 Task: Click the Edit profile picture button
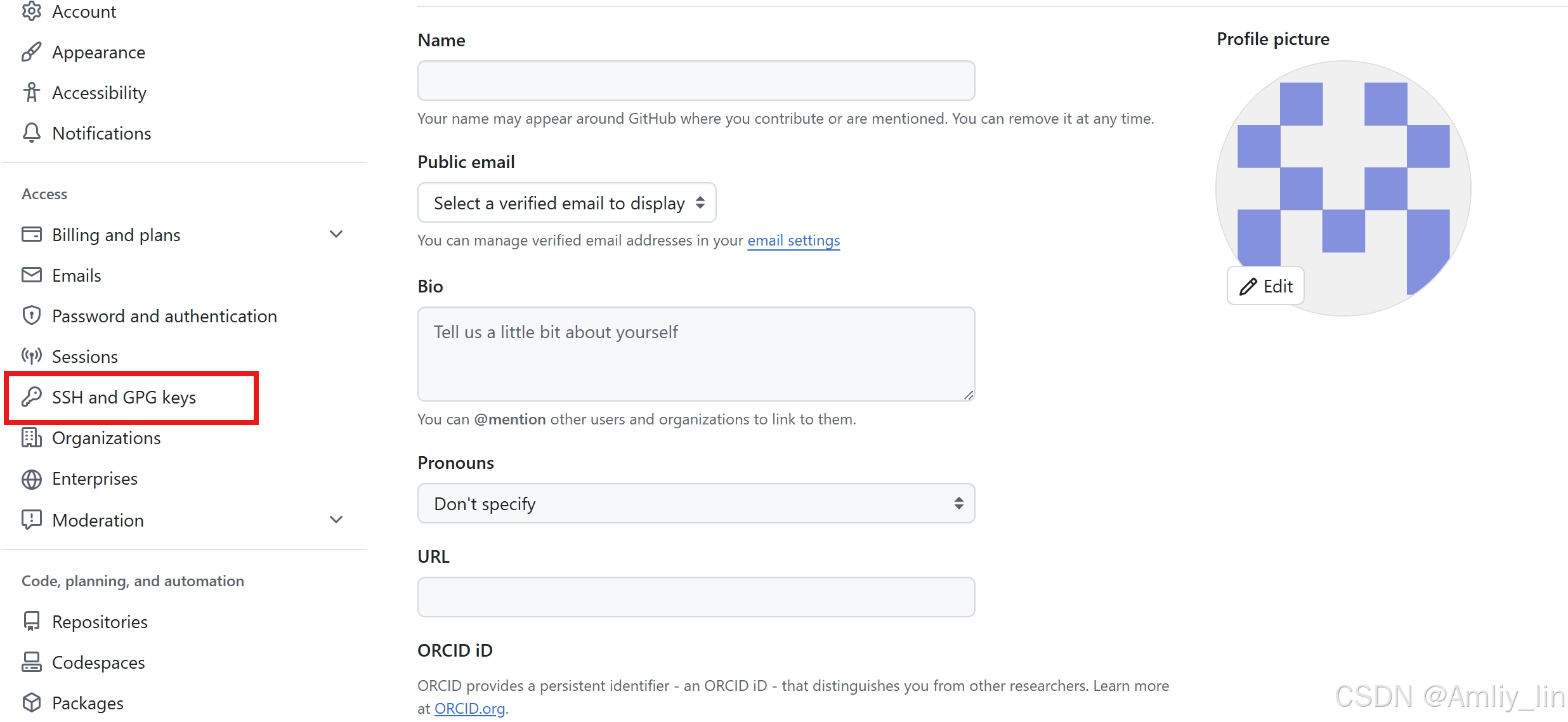pos(1265,286)
